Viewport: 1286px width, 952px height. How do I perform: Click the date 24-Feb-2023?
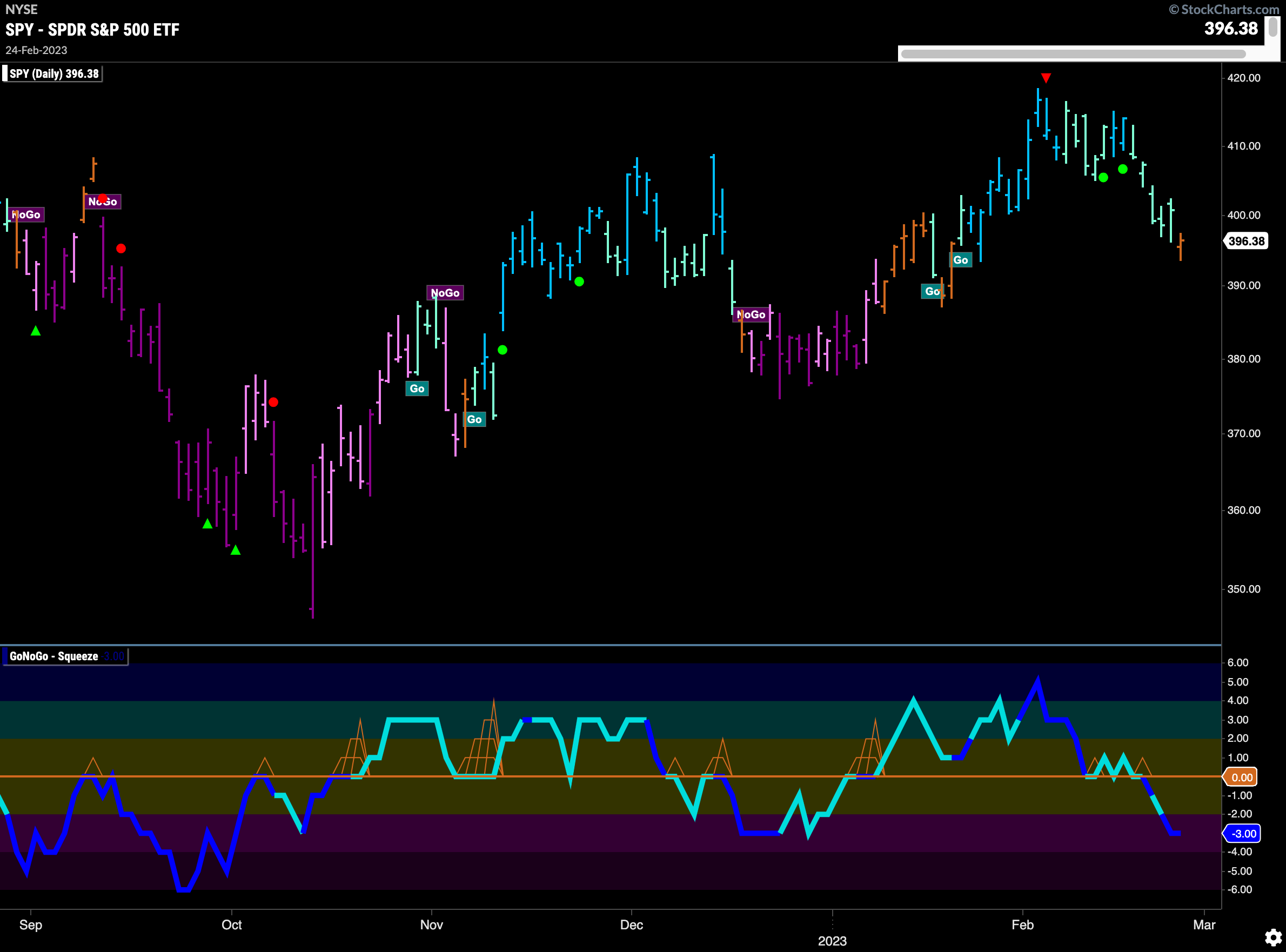(x=36, y=50)
